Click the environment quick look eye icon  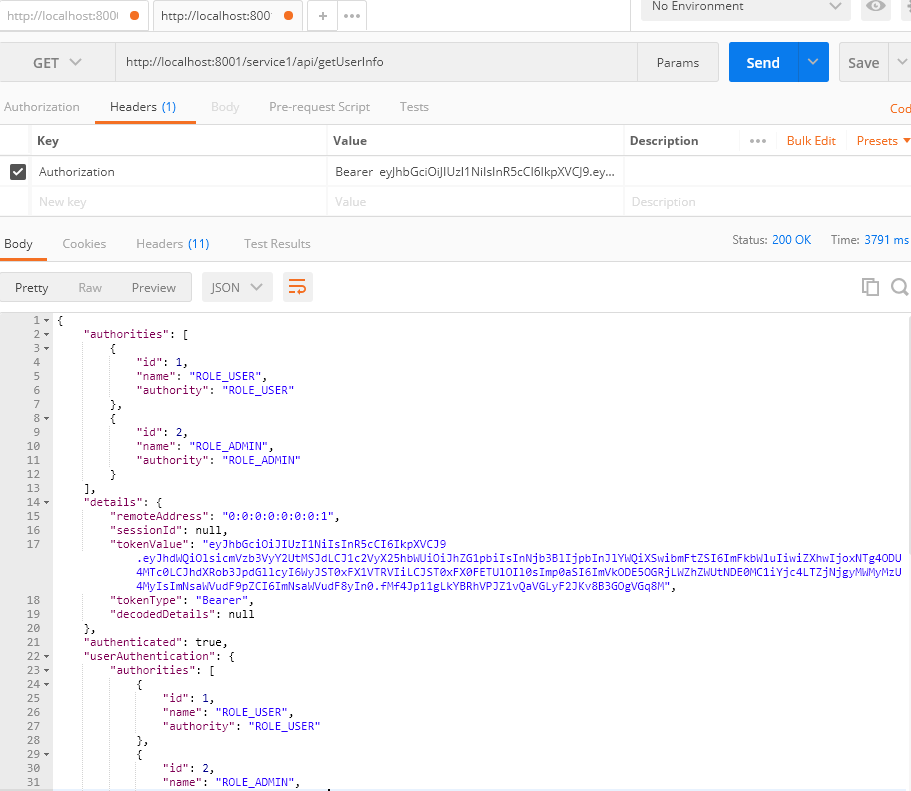[x=876, y=6]
